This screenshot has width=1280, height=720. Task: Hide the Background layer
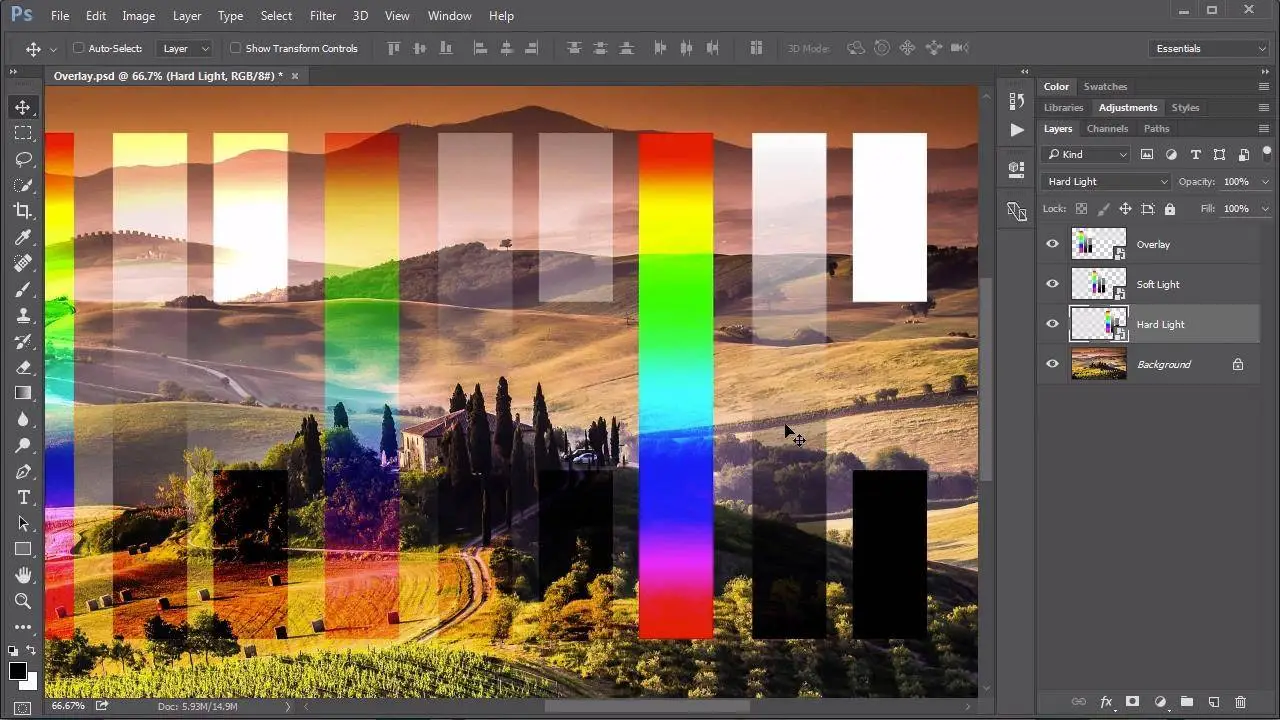tap(1052, 364)
